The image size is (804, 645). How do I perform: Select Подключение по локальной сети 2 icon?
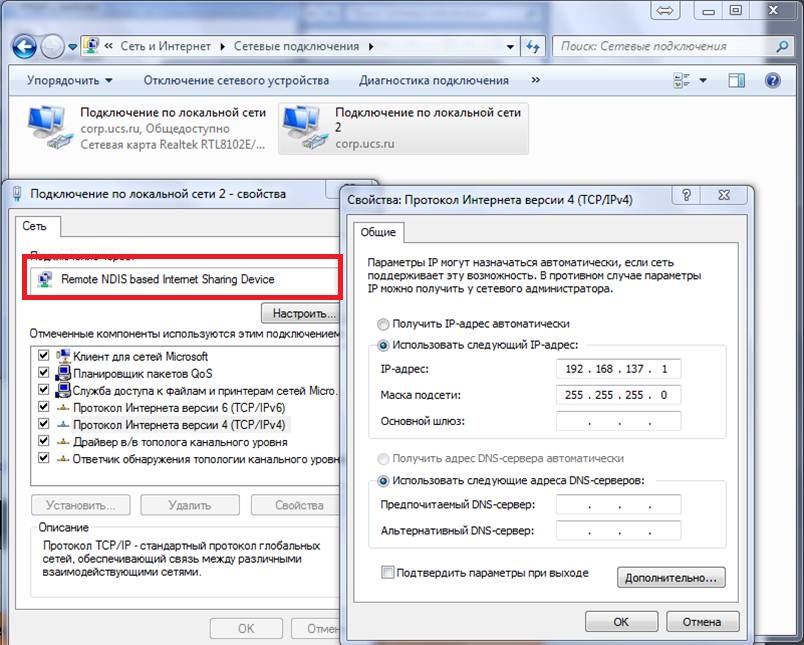305,127
